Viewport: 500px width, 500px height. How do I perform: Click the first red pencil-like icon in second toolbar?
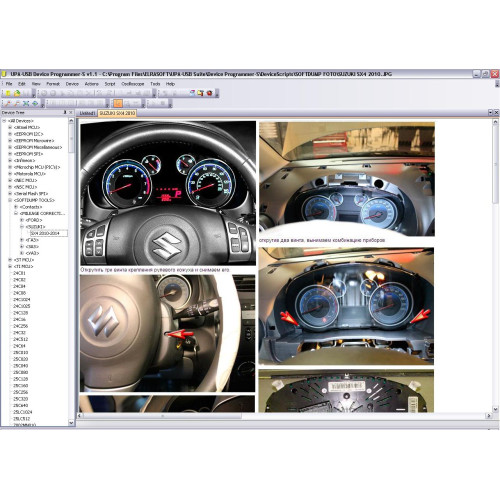pyautogui.click(x=8, y=103)
